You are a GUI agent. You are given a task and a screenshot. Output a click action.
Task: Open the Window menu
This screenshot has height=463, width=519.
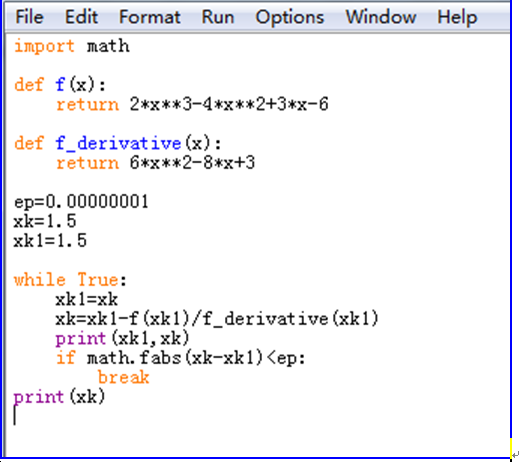pyautogui.click(x=381, y=17)
